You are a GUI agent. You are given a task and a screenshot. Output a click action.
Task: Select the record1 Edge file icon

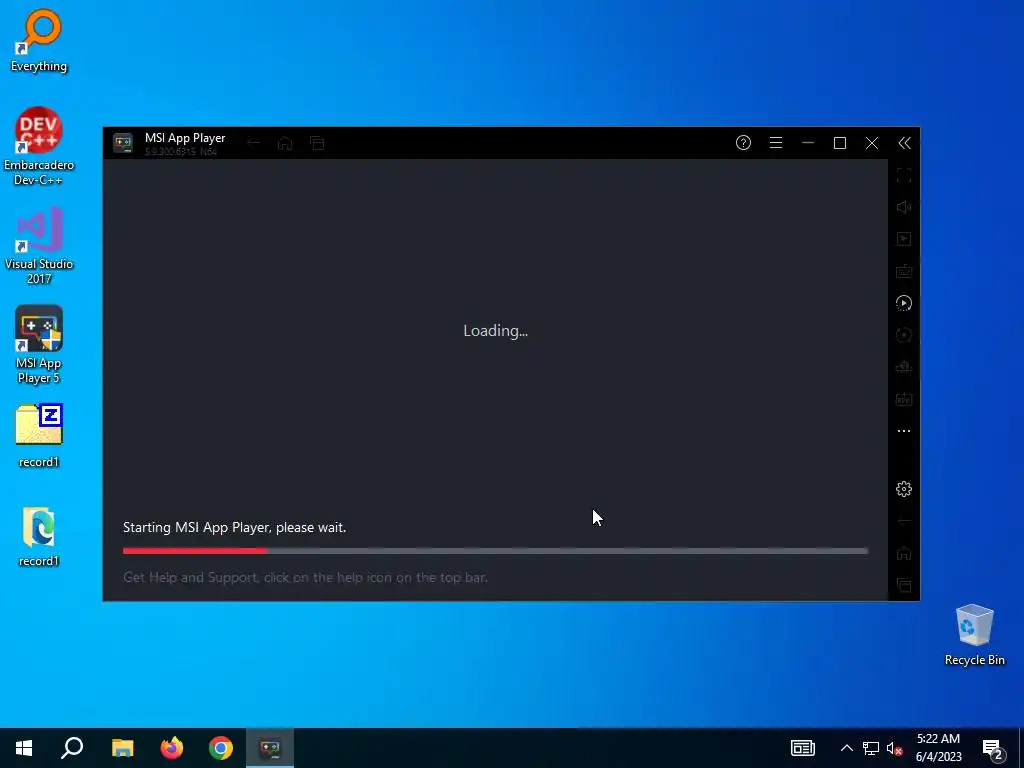(39, 537)
